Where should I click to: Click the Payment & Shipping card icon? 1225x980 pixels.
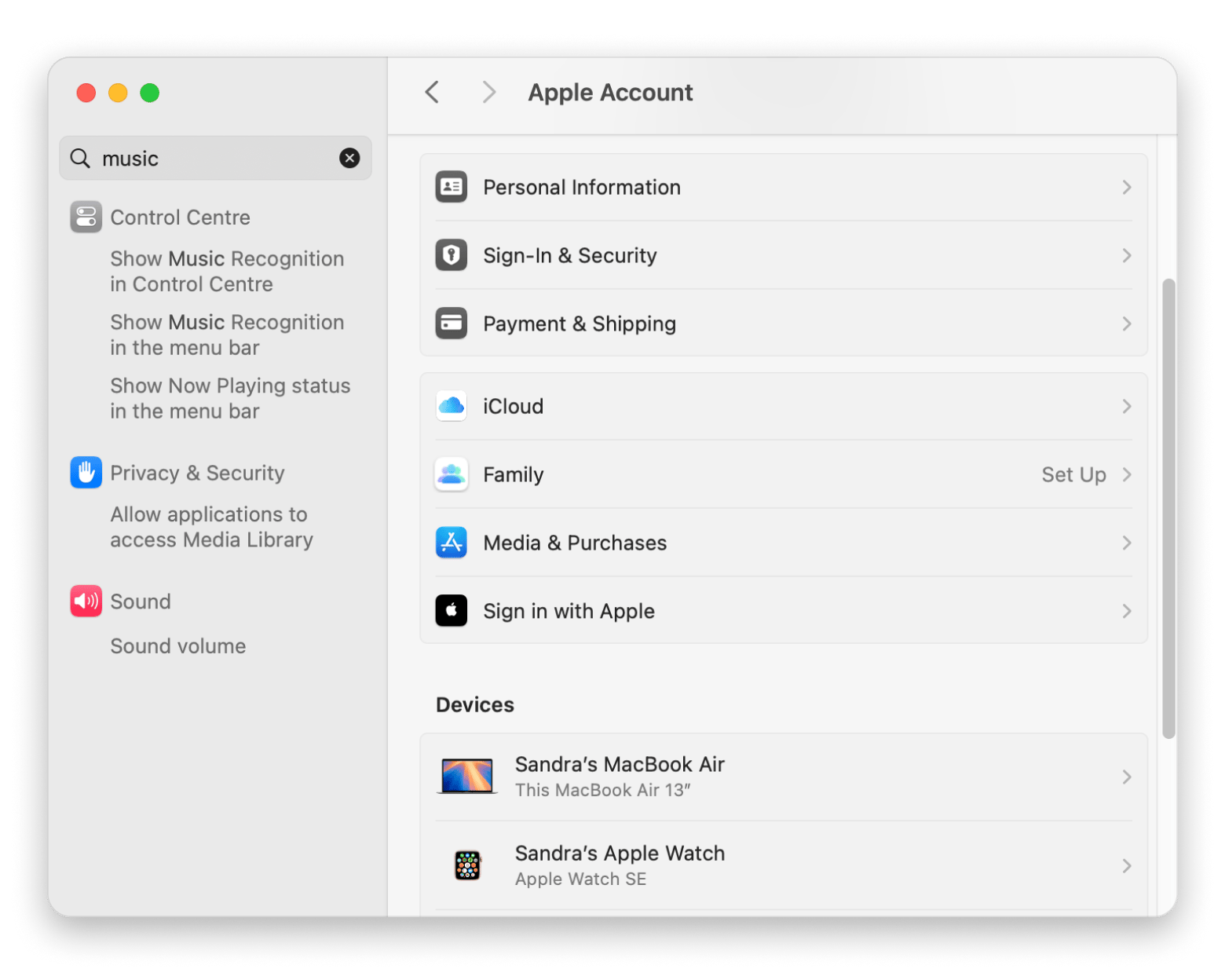point(451,324)
